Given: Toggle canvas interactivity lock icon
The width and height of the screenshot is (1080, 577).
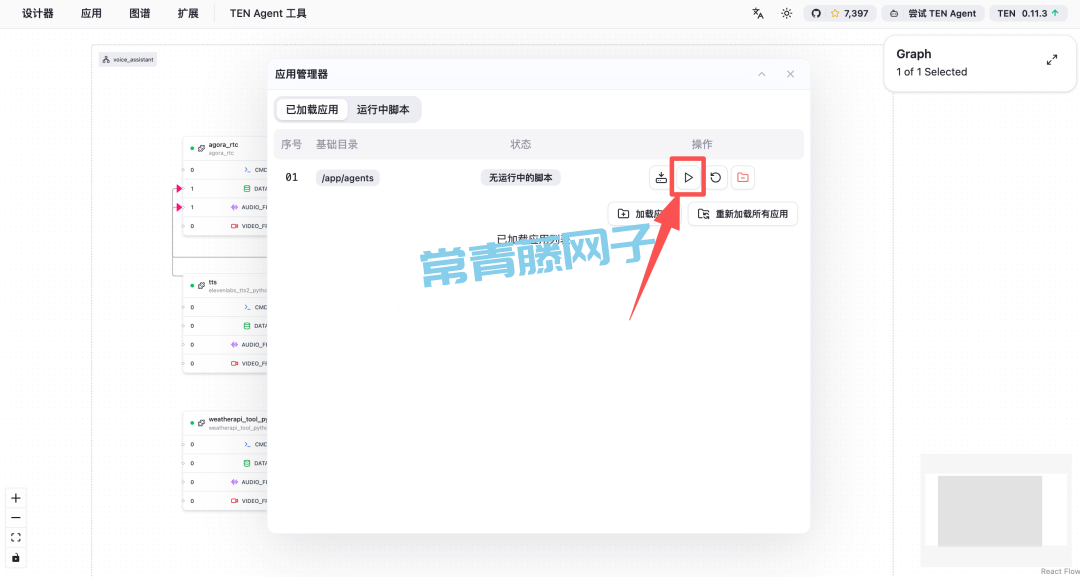Looking at the screenshot, I should pyautogui.click(x=16, y=557).
